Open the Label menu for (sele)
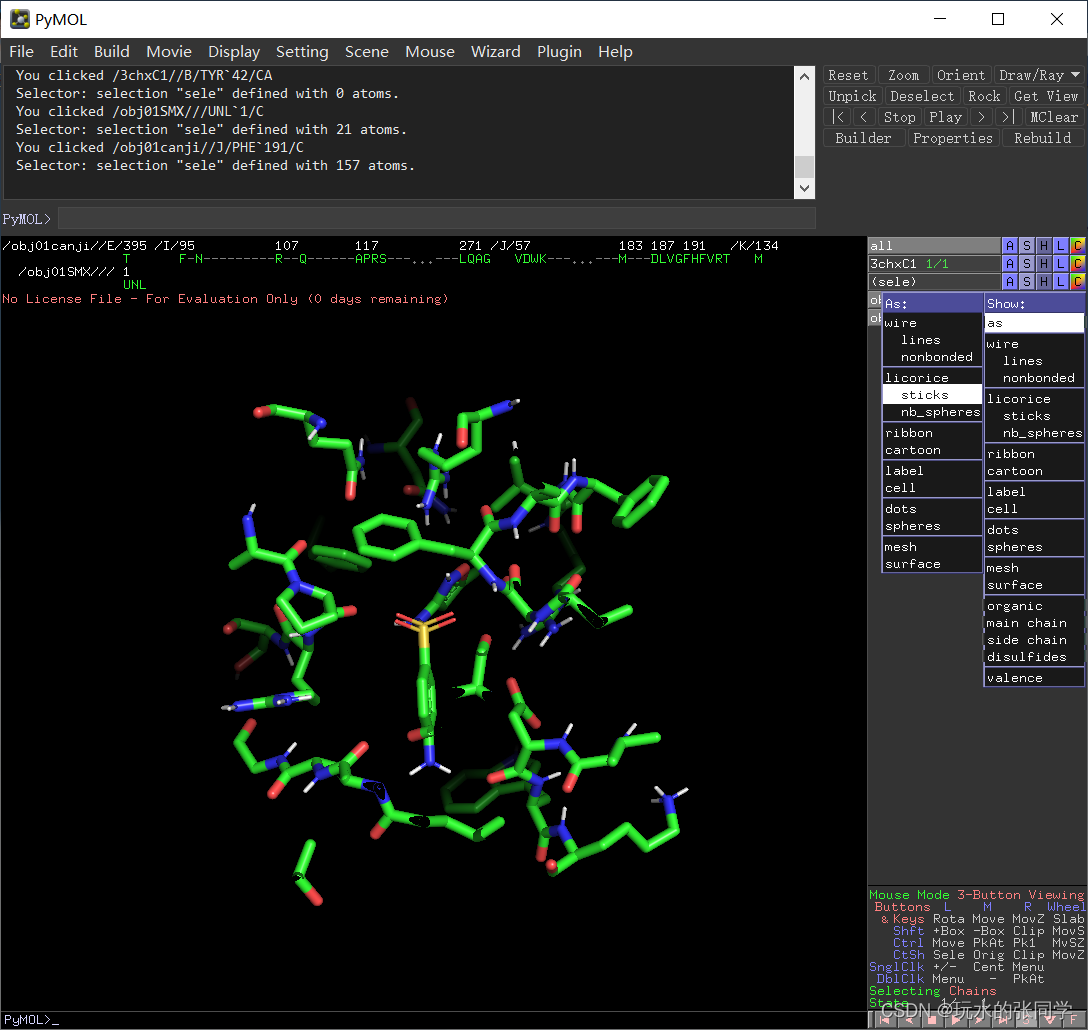 click(x=1060, y=282)
